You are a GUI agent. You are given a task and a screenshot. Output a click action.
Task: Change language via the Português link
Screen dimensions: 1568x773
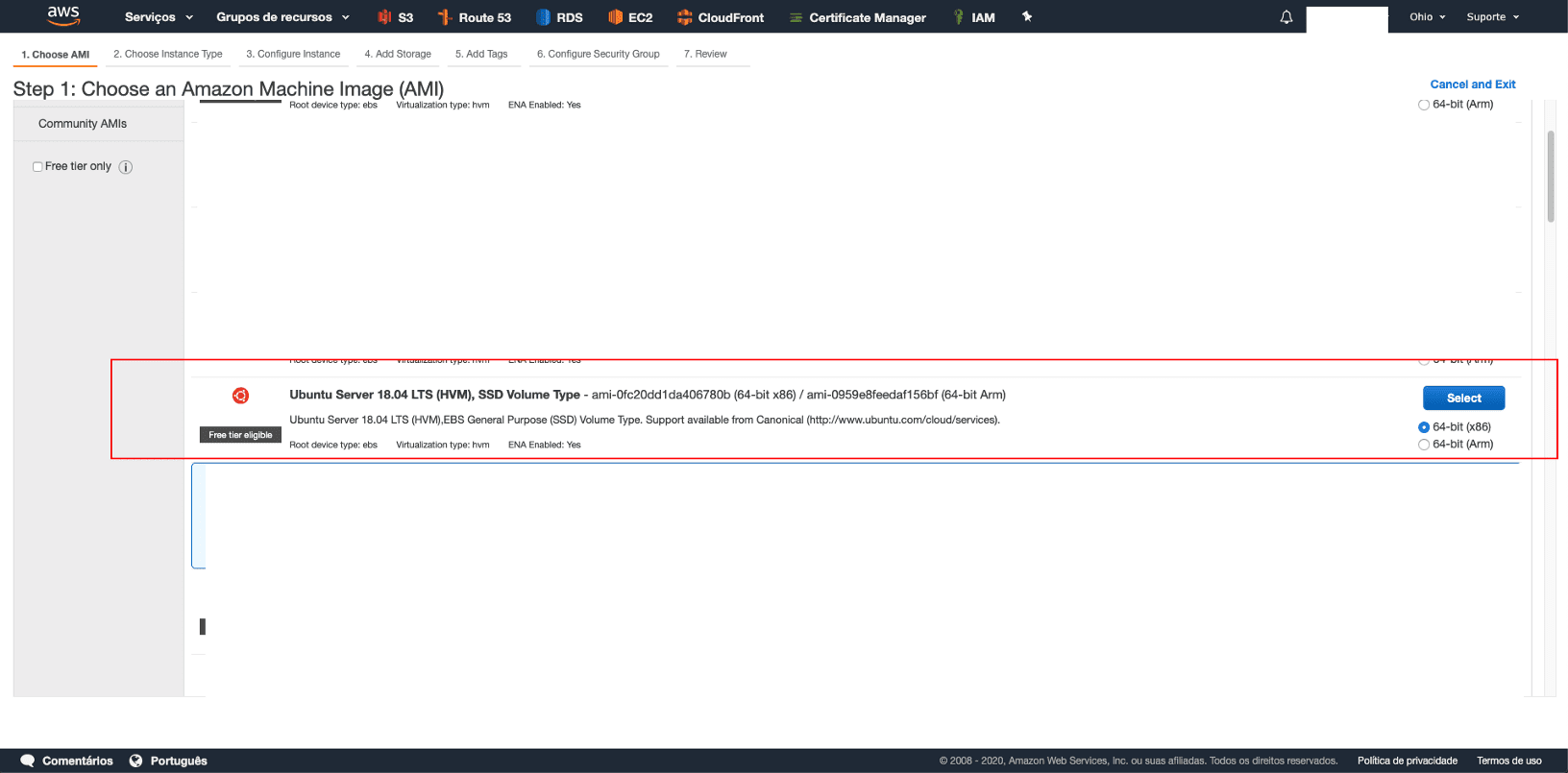[179, 761]
